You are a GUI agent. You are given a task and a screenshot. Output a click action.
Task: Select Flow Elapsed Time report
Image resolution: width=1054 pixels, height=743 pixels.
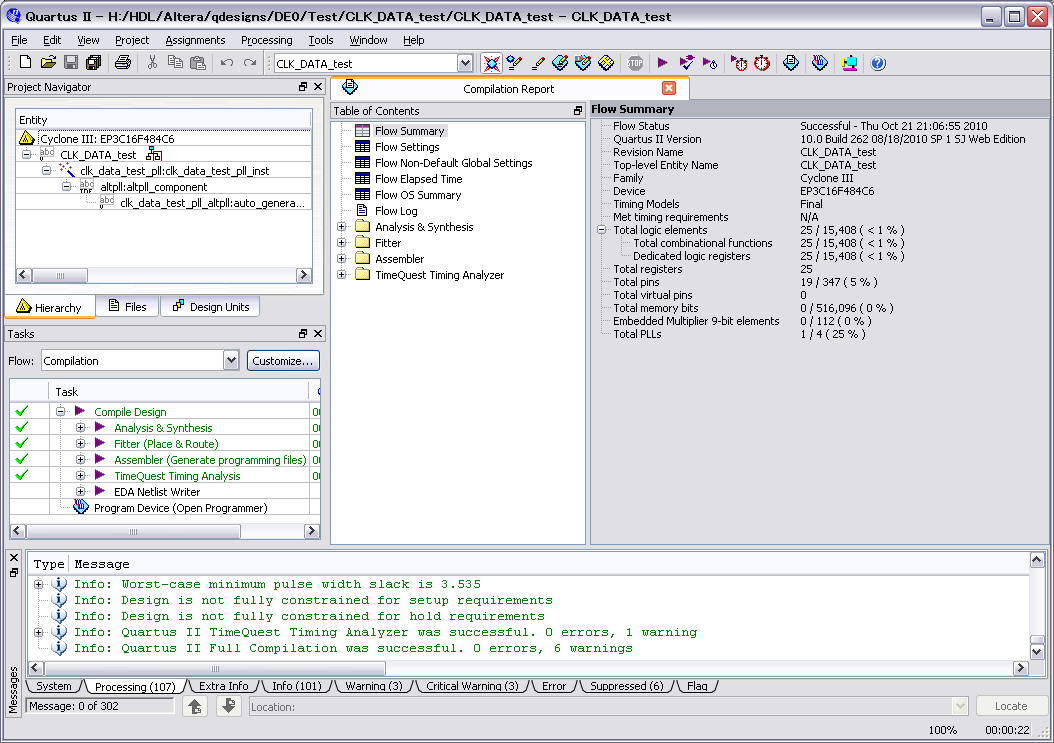pos(418,179)
